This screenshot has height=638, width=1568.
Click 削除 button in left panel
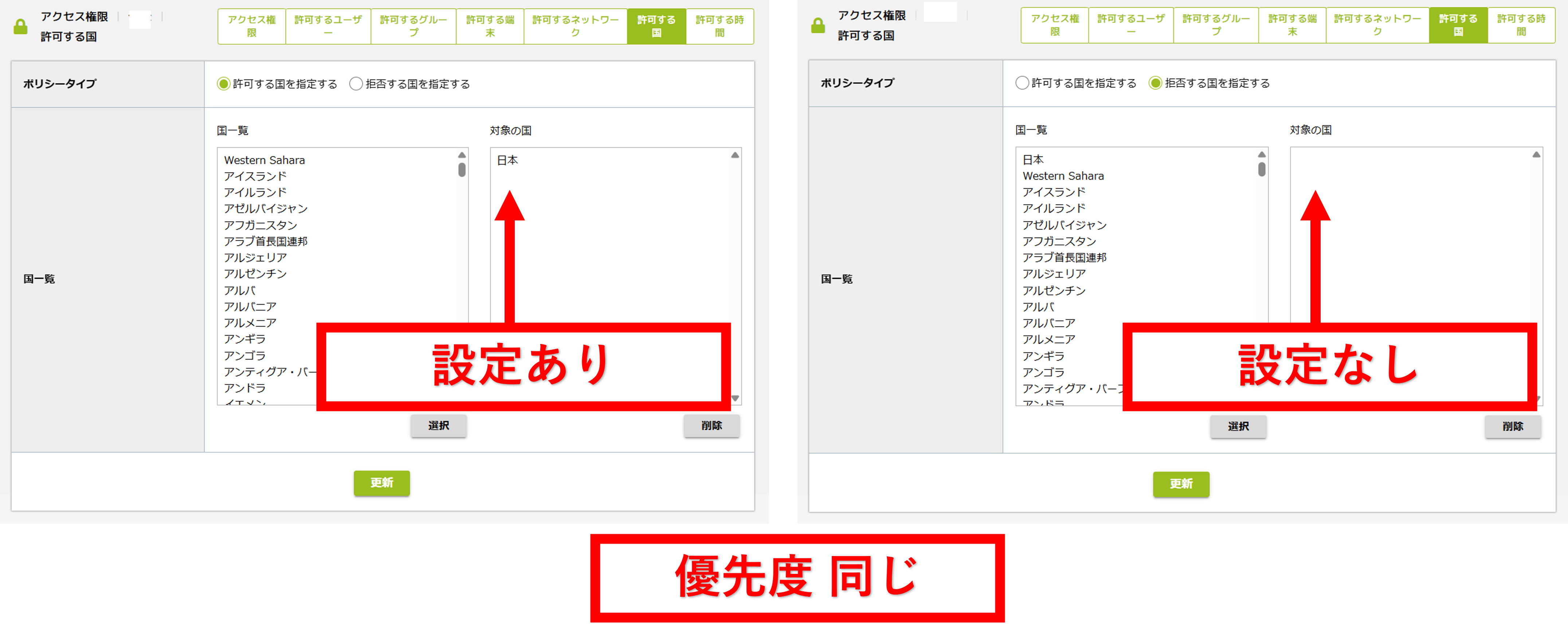pos(712,426)
